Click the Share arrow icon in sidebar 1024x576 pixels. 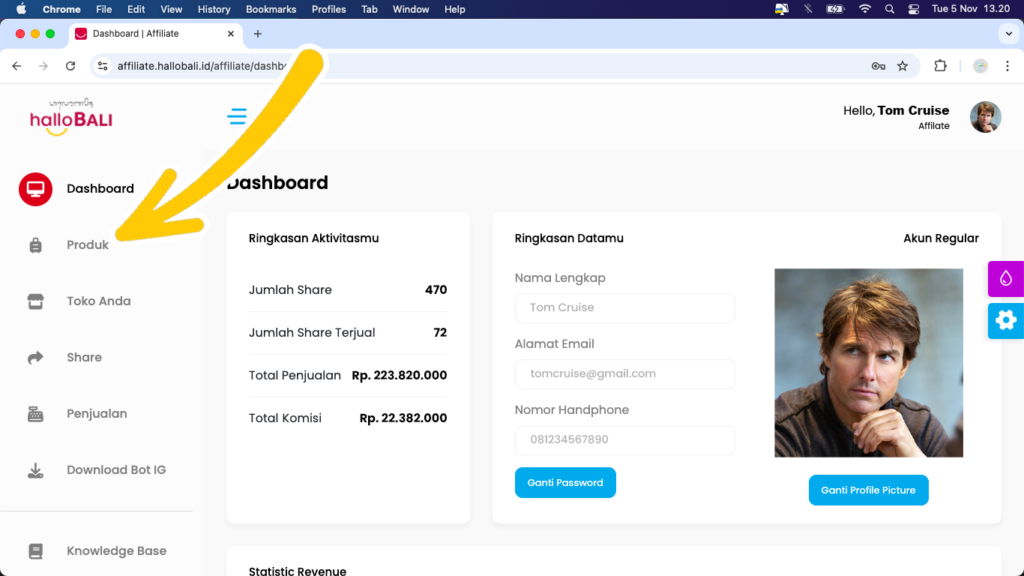(x=35, y=357)
